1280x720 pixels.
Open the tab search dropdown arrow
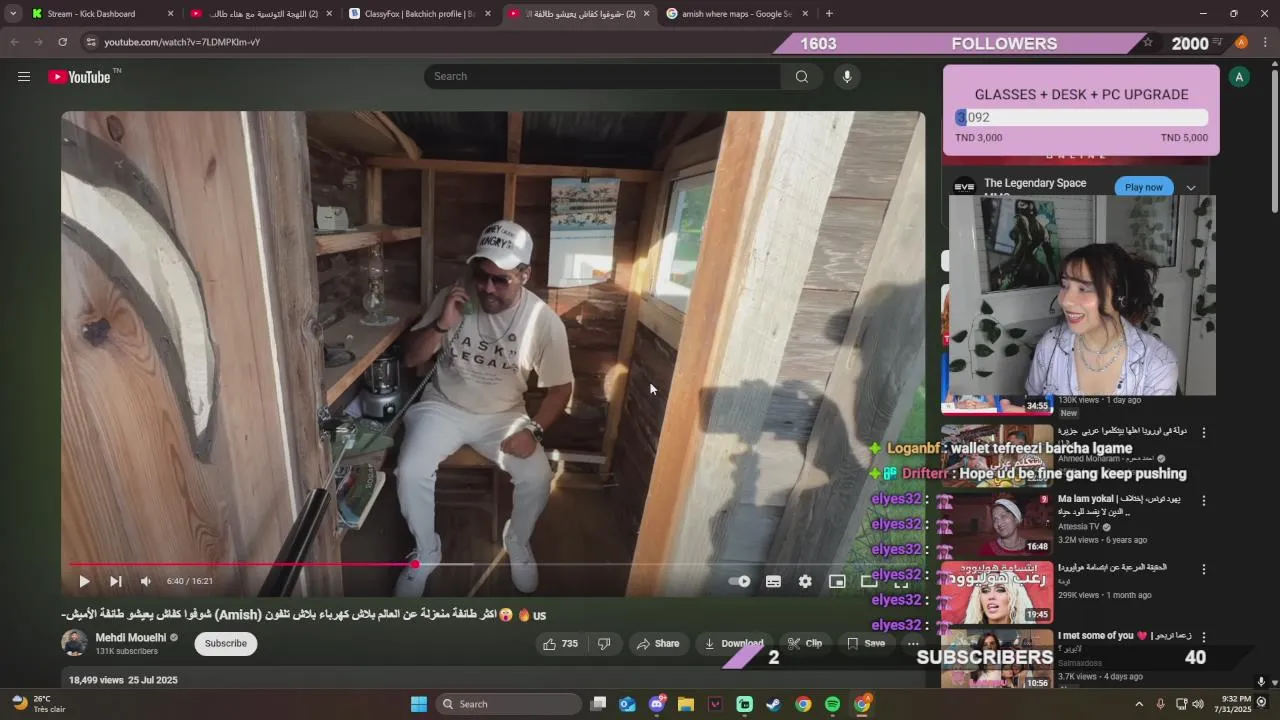tap(13, 14)
